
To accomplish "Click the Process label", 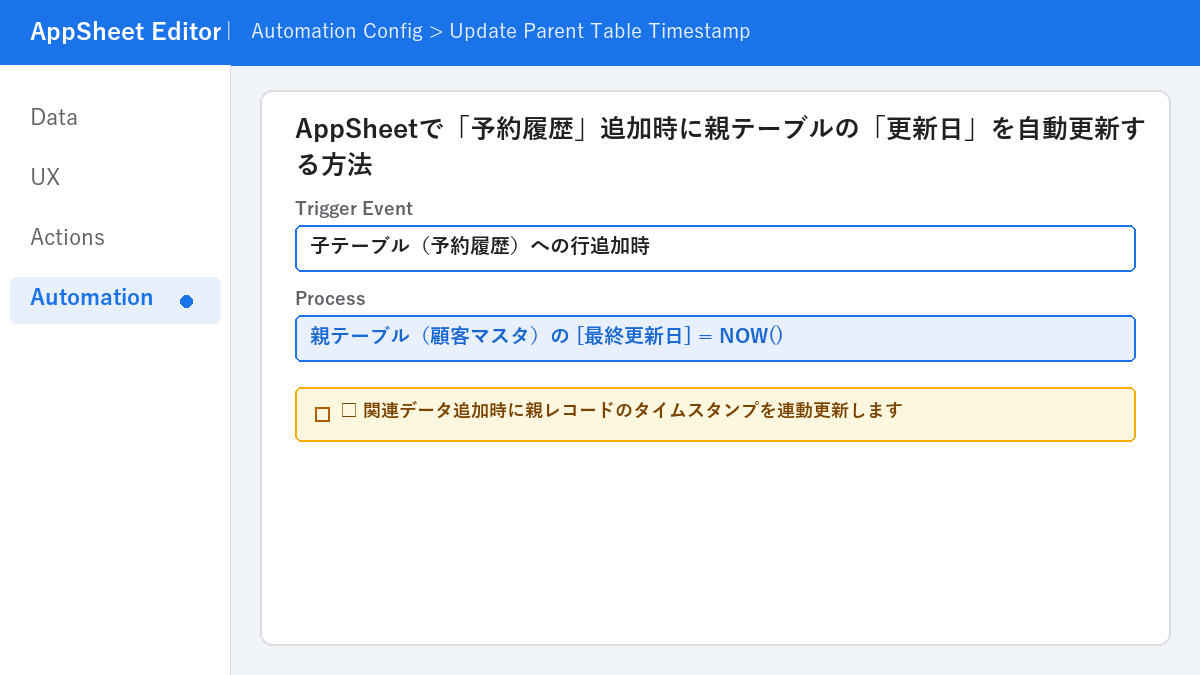I will point(330,298).
